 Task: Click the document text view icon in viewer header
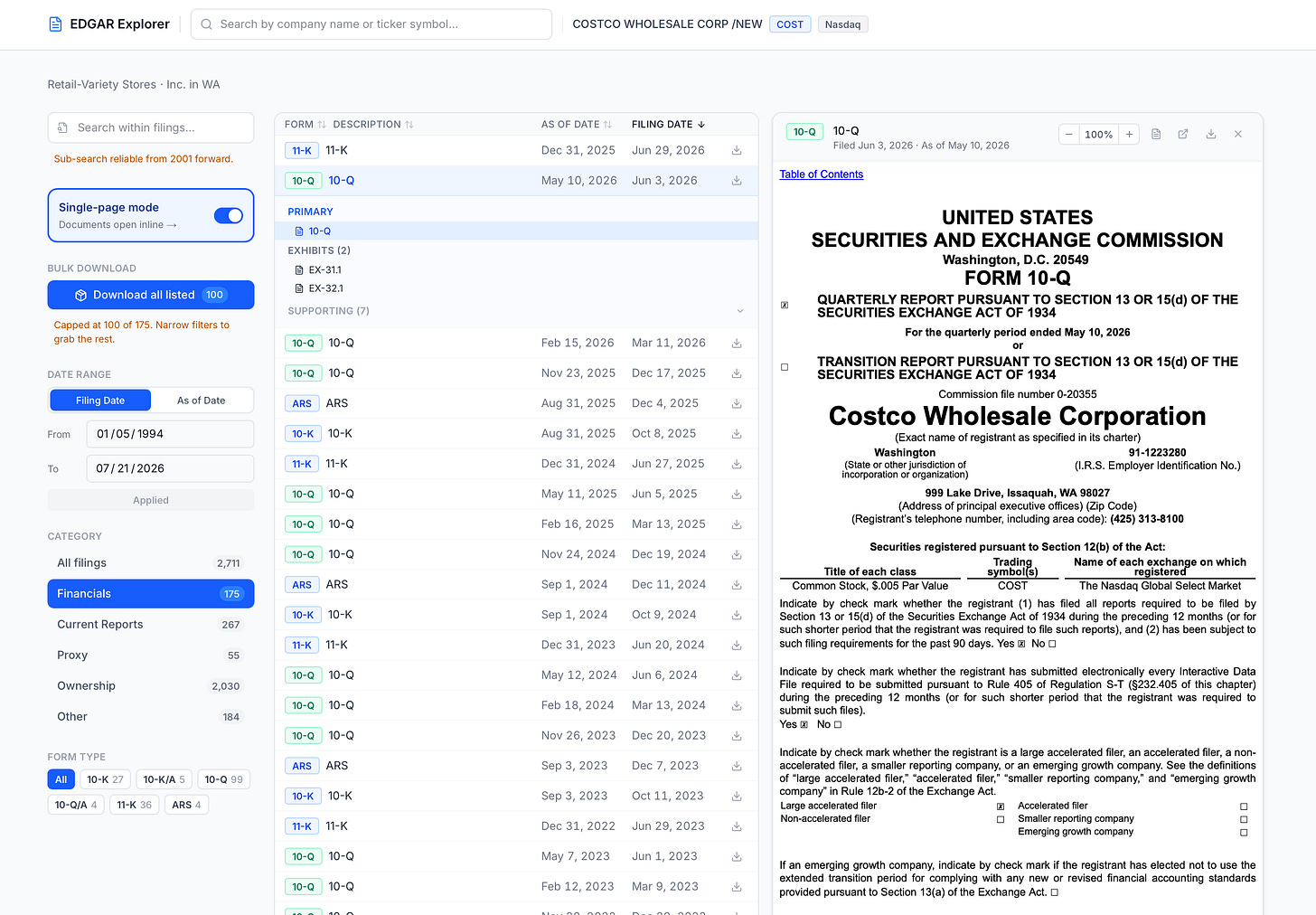click(1156, 134)
